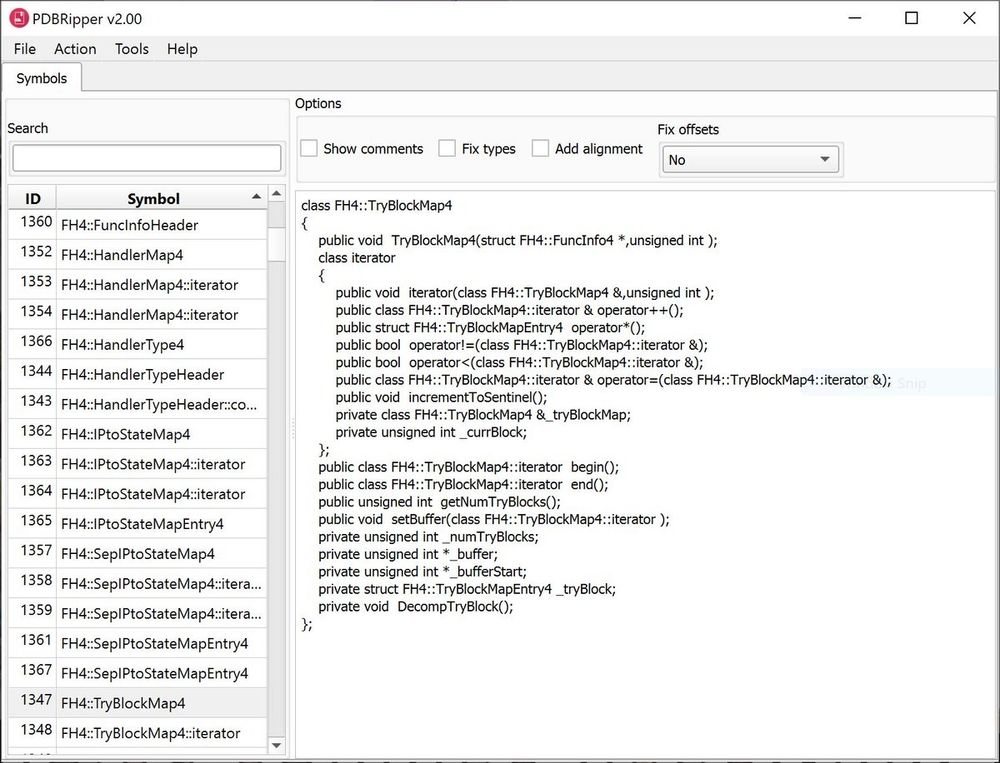Select the Symbols tab

pos(41,78)
